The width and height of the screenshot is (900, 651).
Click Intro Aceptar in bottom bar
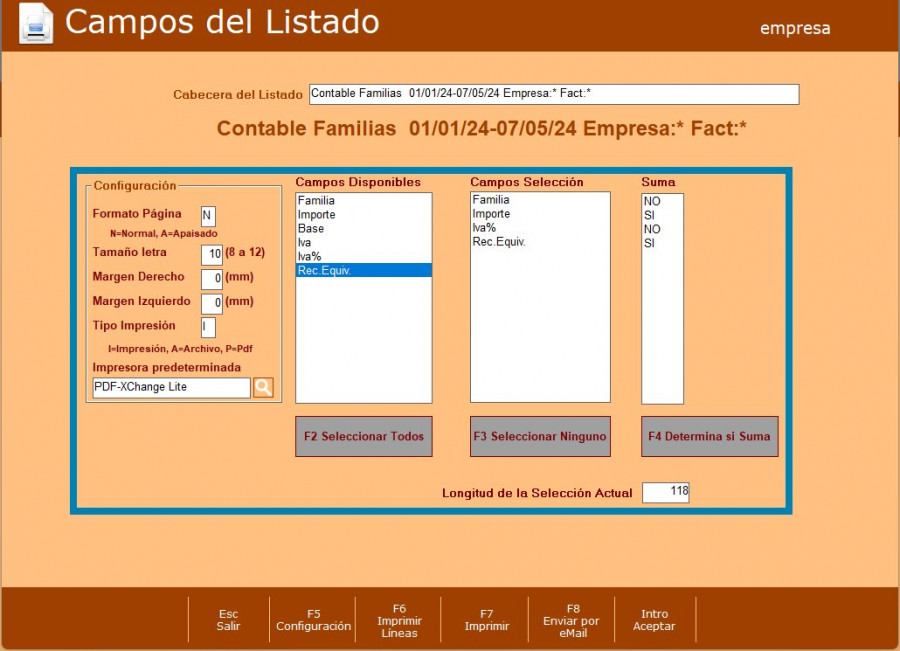(x=654, y=620)
